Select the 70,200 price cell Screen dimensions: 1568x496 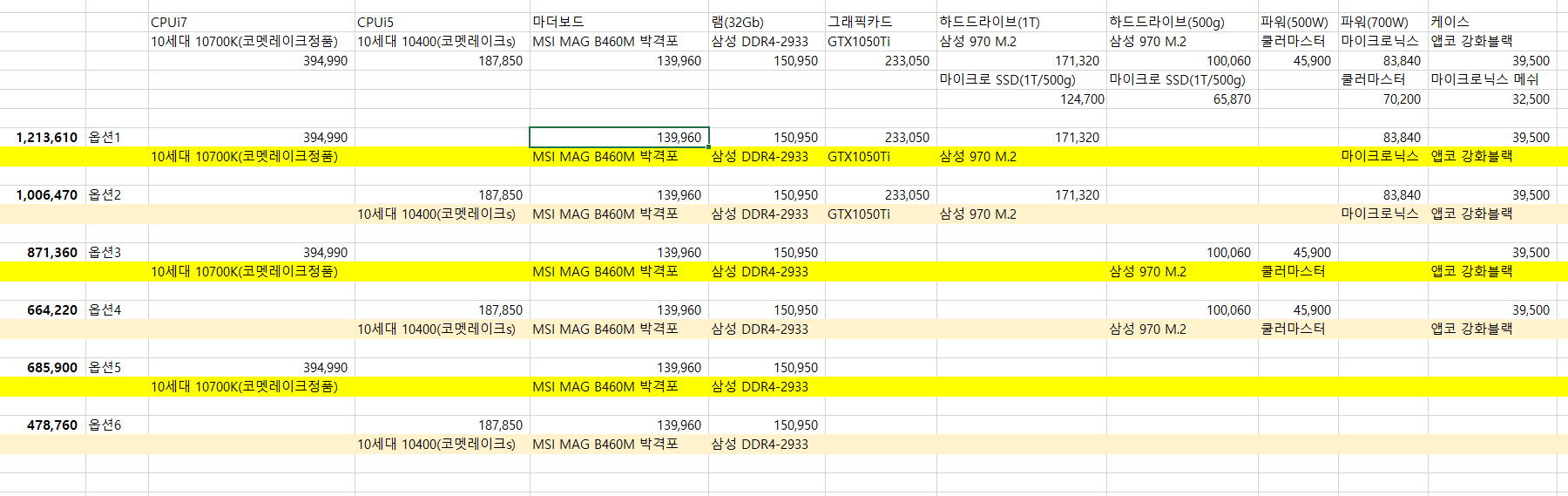[x=1383, y=99]
